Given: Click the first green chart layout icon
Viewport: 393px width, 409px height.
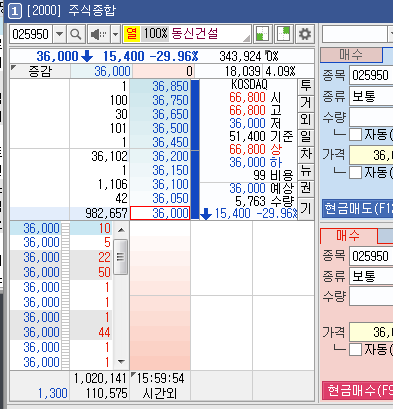Looking at the screenshot, I should click(263, 34).
